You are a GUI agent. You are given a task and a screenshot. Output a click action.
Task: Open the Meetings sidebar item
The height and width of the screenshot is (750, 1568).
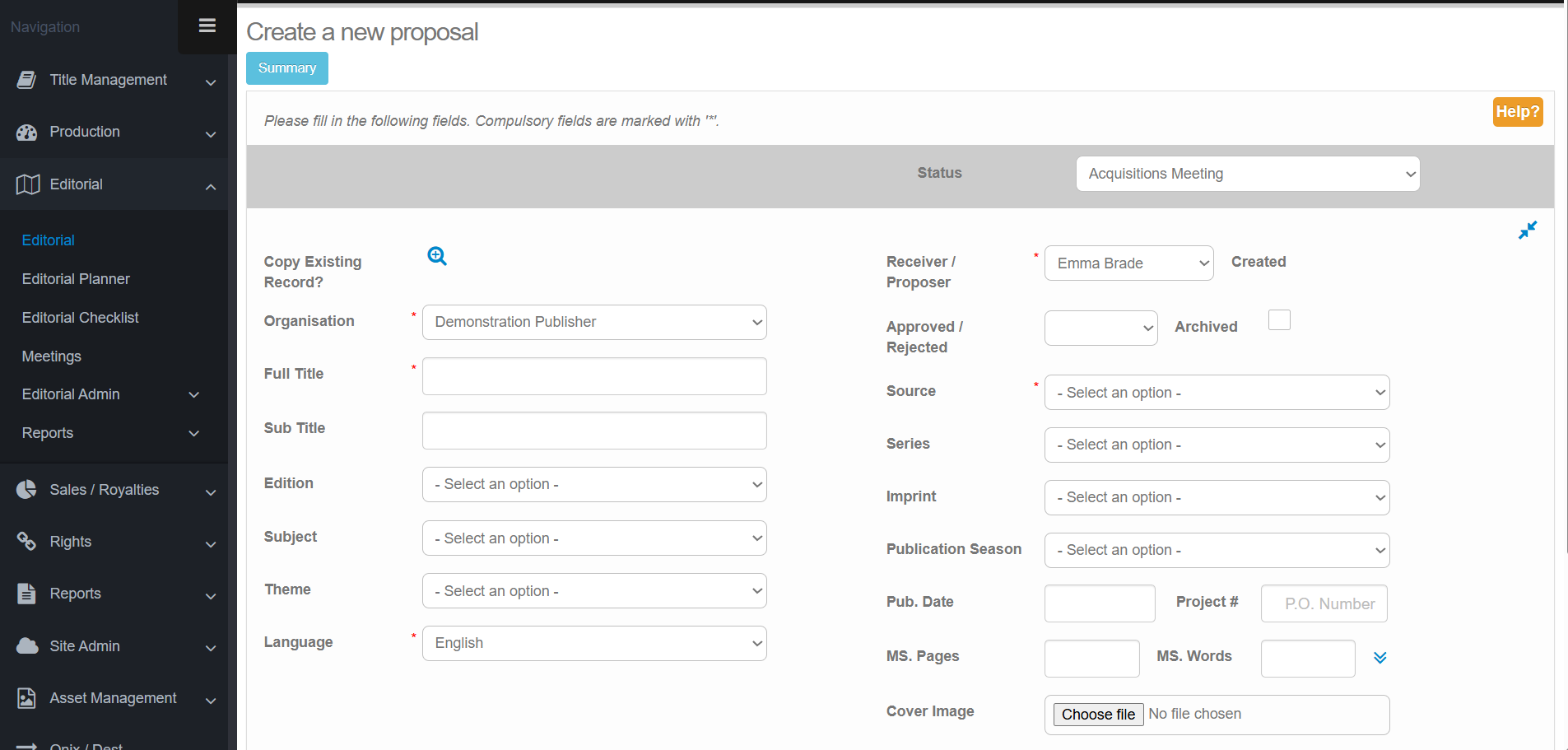[x=51, y=356]
